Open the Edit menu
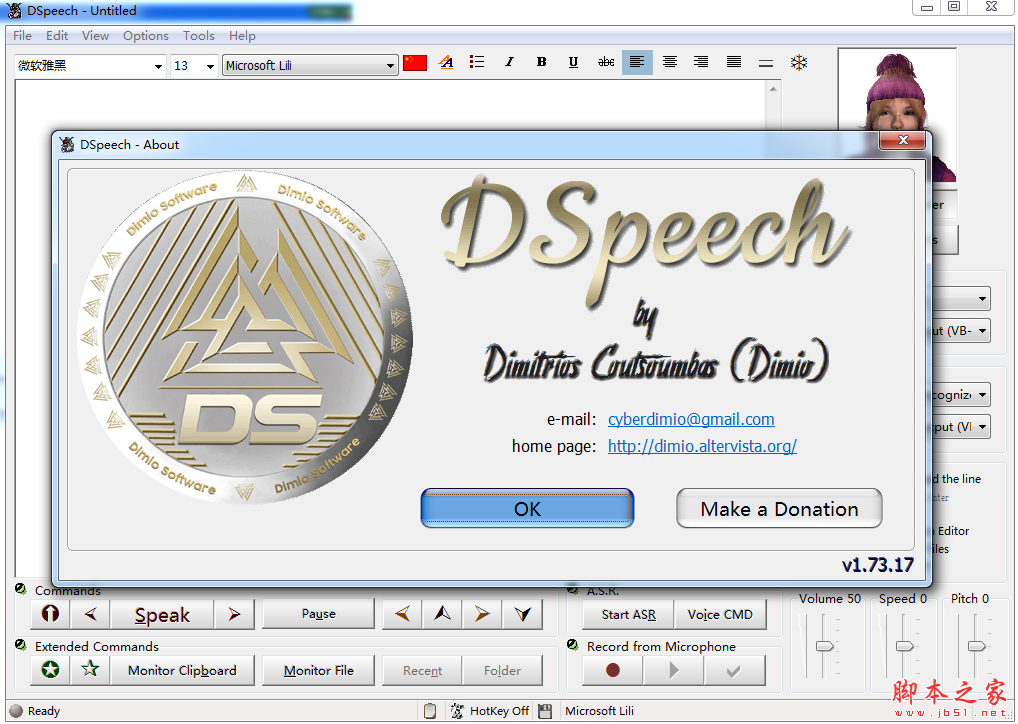This screenshot has height=724, width=1018. coord(57,36)
